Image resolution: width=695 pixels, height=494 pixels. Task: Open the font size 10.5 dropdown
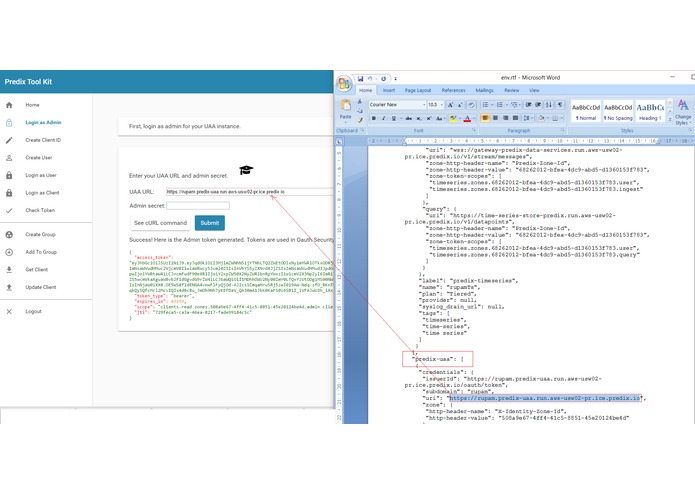(442, 105)
